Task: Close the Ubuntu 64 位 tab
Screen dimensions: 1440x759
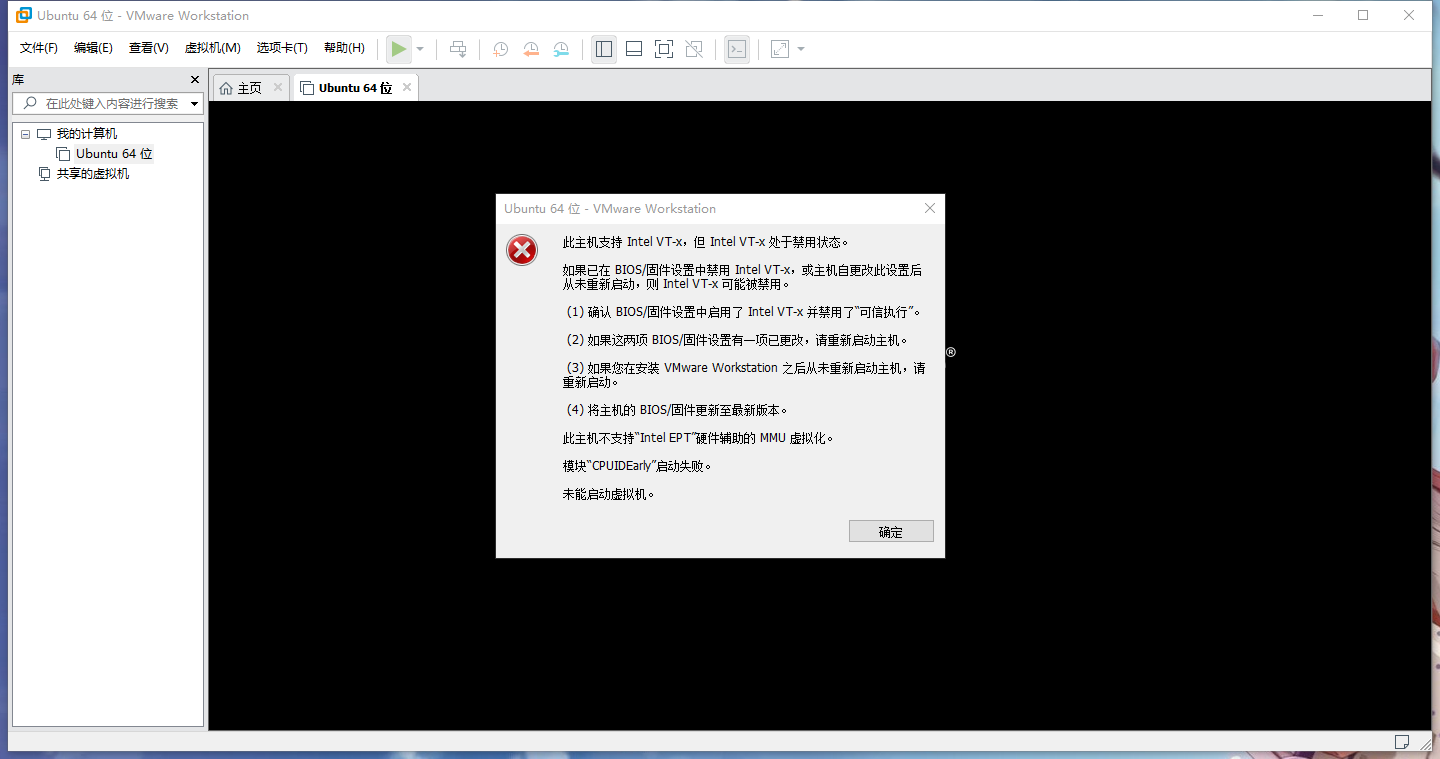Action: click(407, 87)
